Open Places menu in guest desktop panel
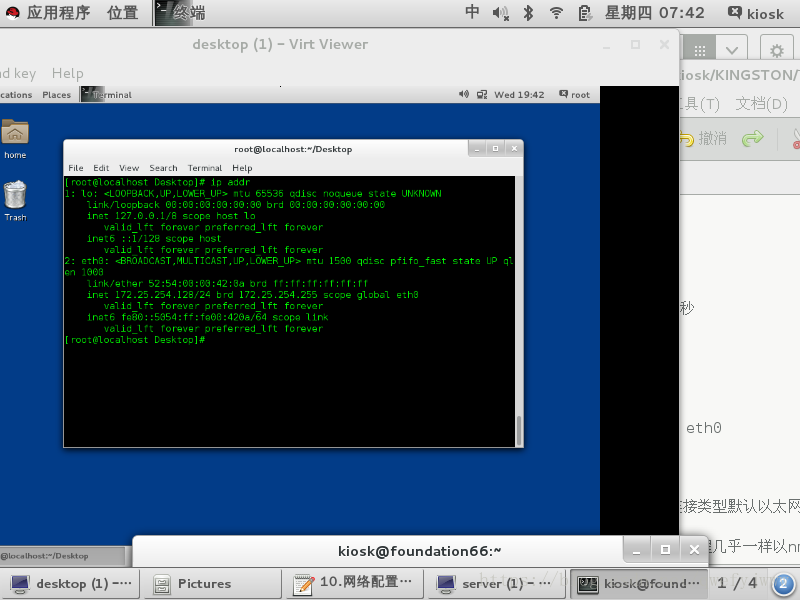 57,95
